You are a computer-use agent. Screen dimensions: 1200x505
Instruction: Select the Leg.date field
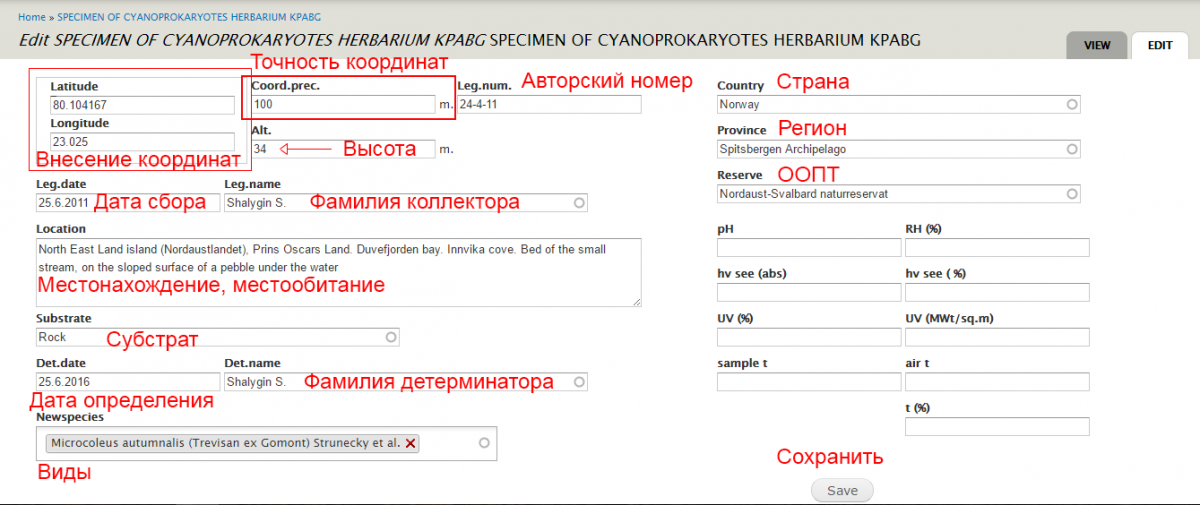pos(62,203)
